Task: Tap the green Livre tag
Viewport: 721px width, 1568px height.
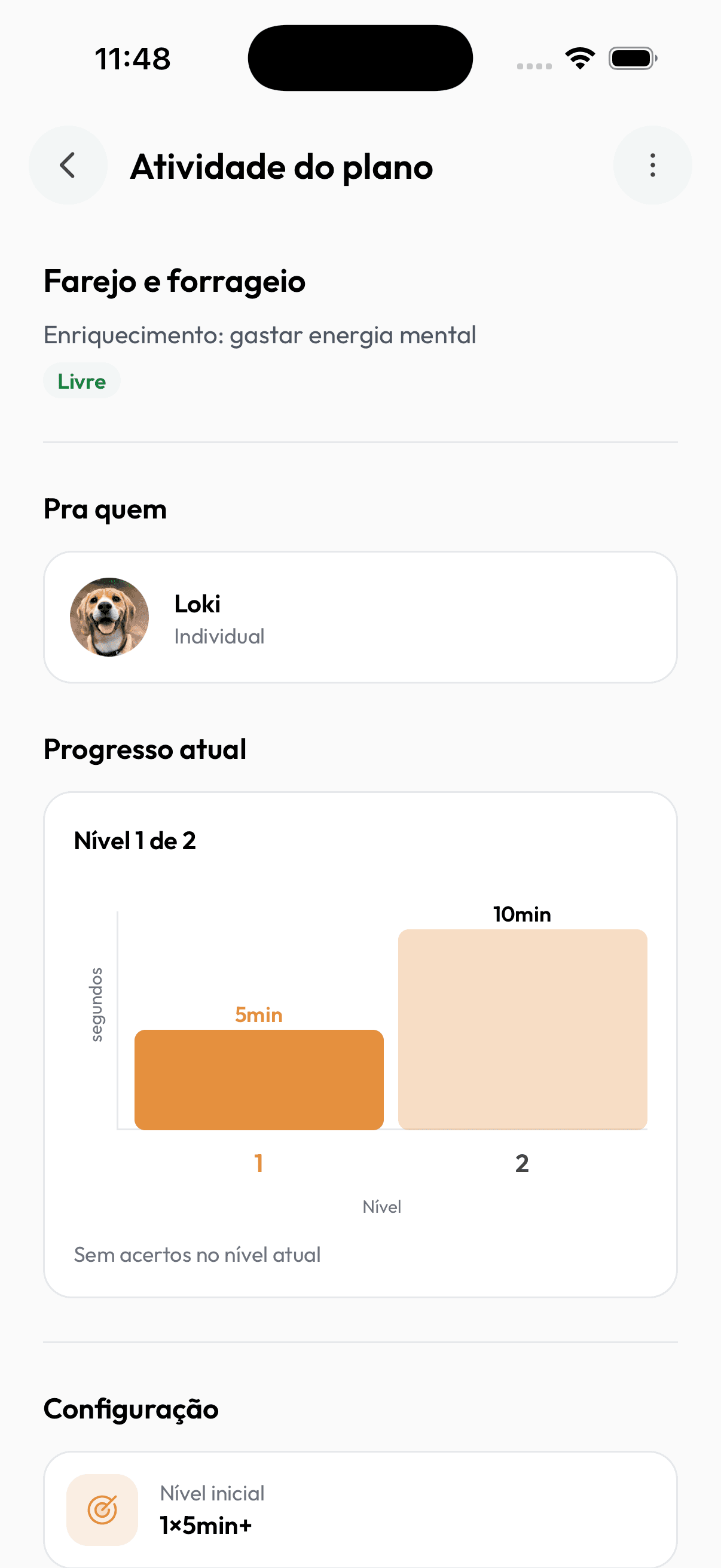Action: (x=81, y=381)
